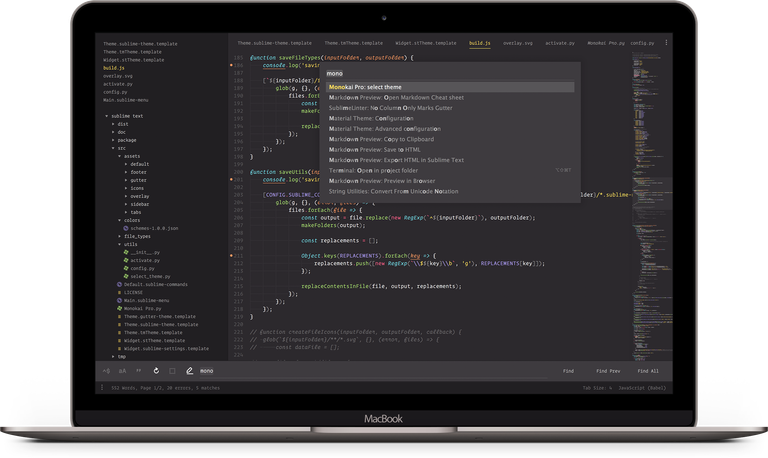
Task: Click JSON icon beside schemes-1.0.0.json
Action: [126, 228]
